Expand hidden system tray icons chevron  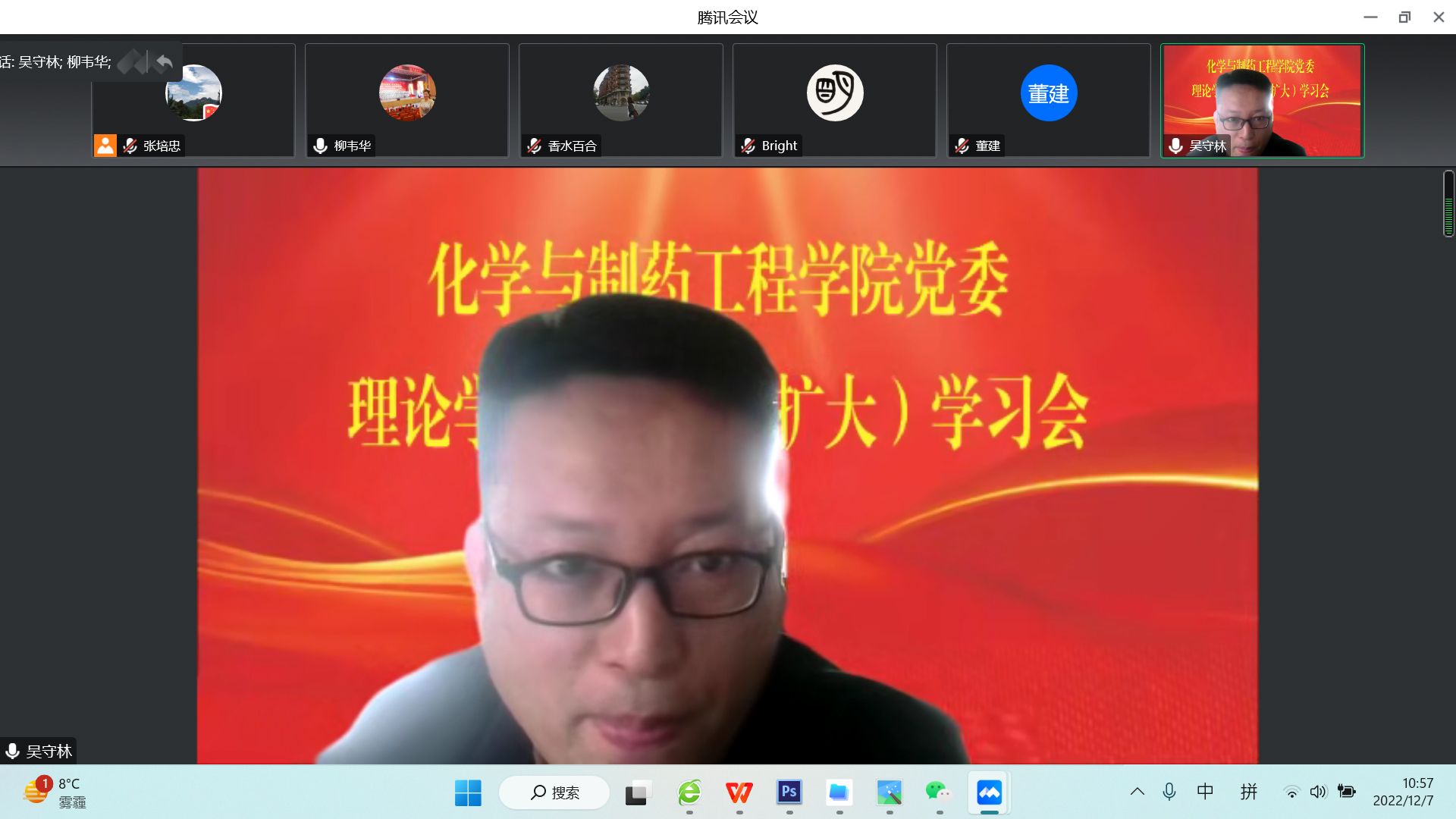click(x=1137, y=792)
